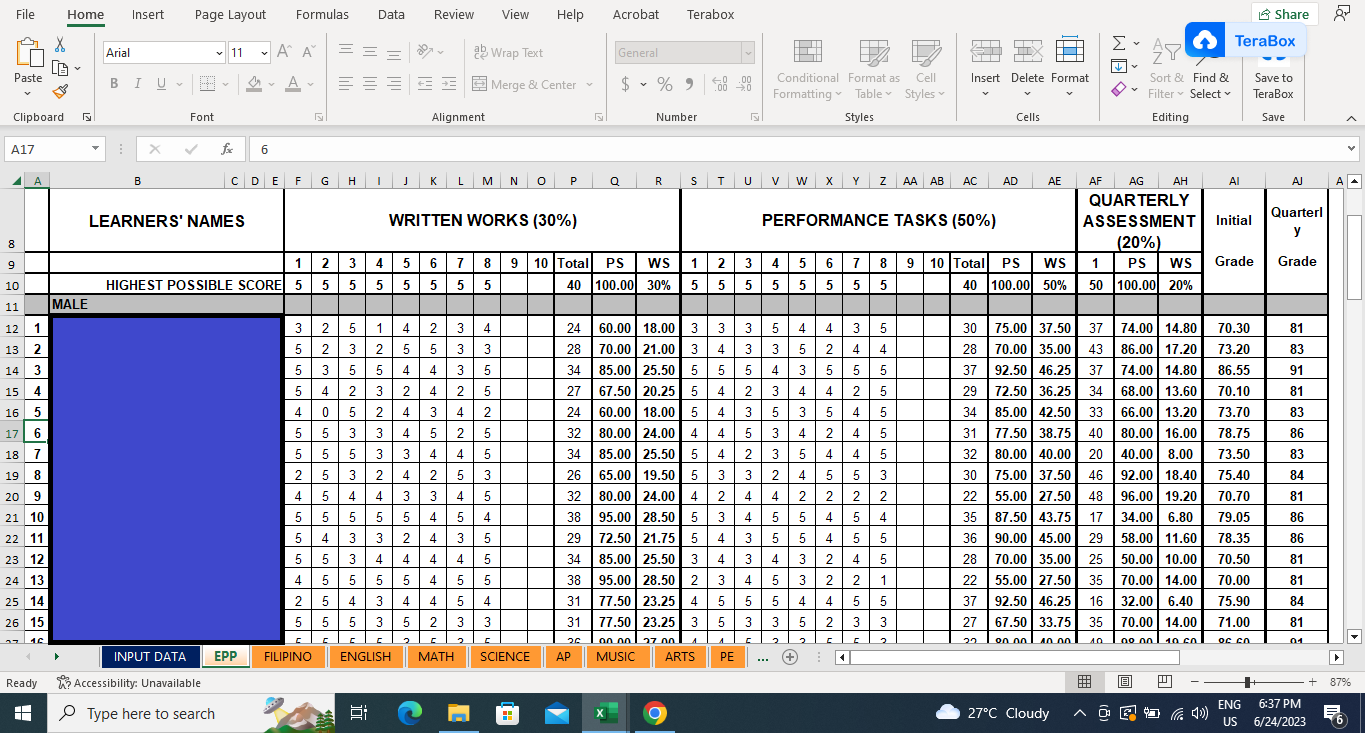Align text to the right
1365x733 pixels.
(x=394, y=84)
